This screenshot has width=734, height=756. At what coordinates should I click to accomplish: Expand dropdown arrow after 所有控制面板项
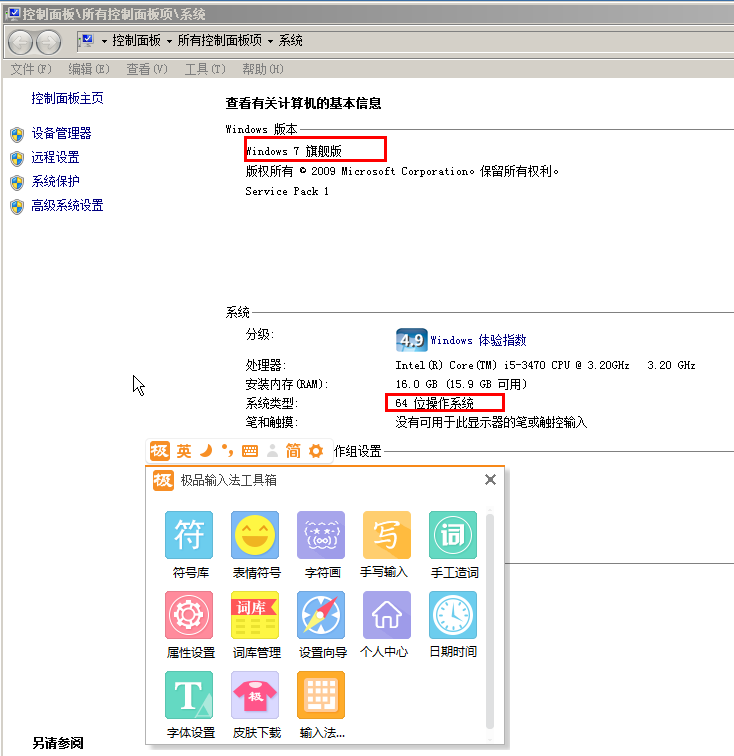(x=270, y=41)
